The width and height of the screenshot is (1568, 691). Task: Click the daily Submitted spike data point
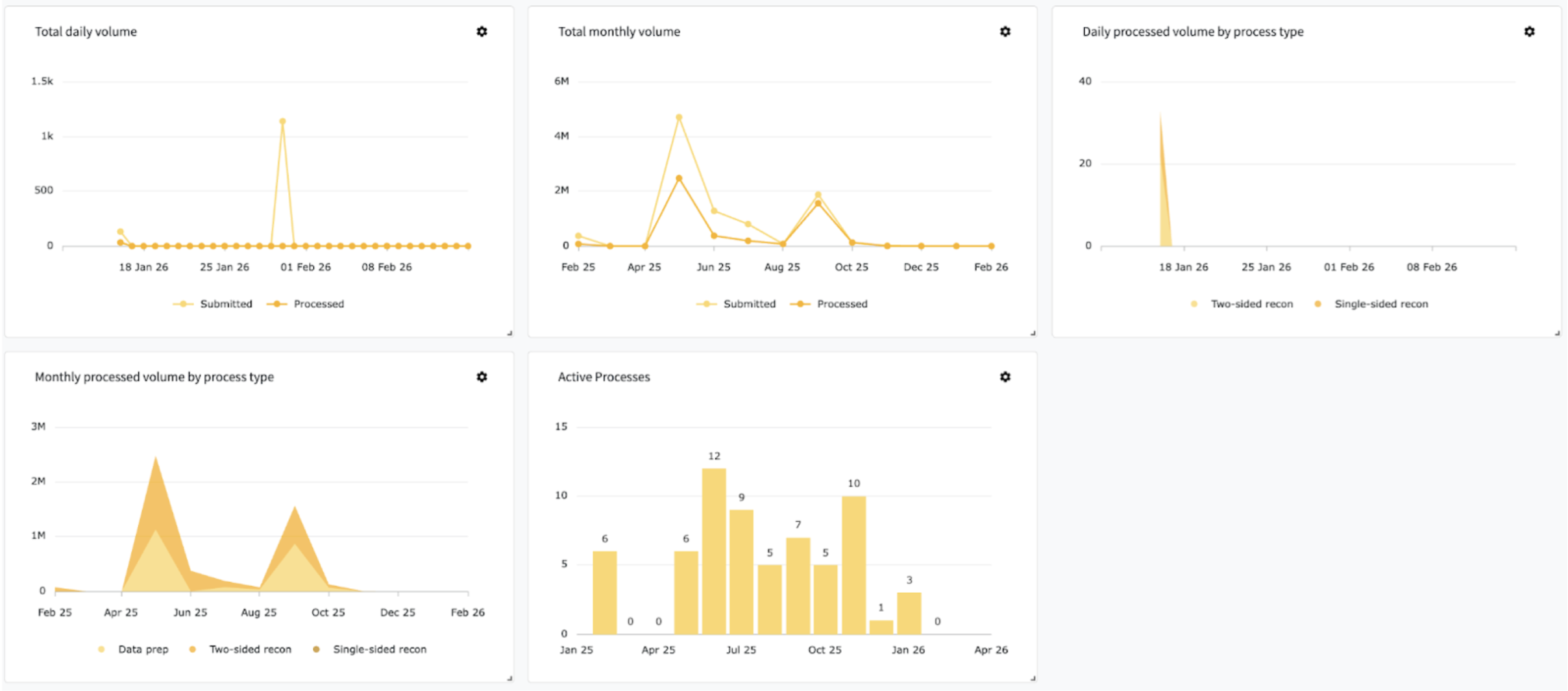[x=282, y=121]
